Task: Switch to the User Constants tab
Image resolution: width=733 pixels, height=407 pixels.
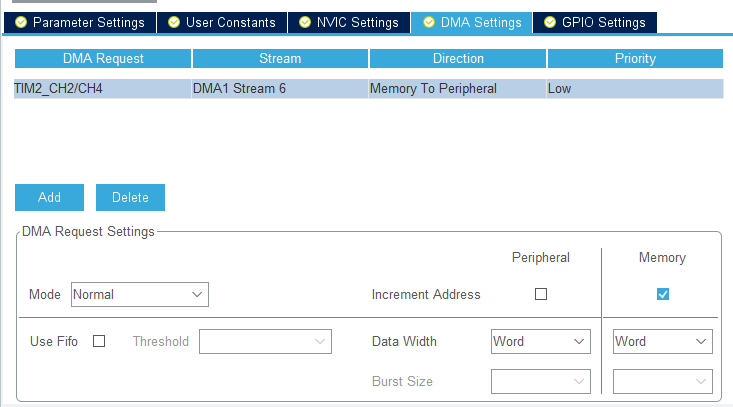Action: [222, 22]
